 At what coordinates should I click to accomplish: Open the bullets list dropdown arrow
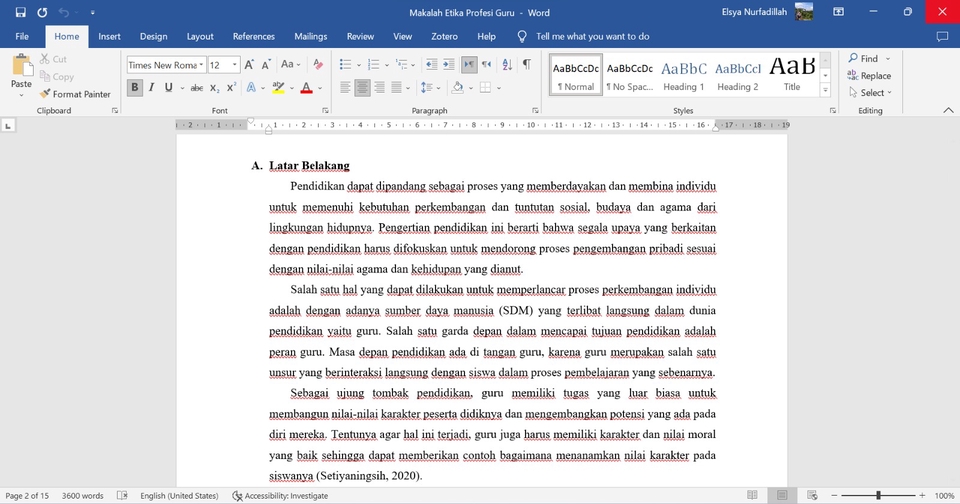[359, 65]
